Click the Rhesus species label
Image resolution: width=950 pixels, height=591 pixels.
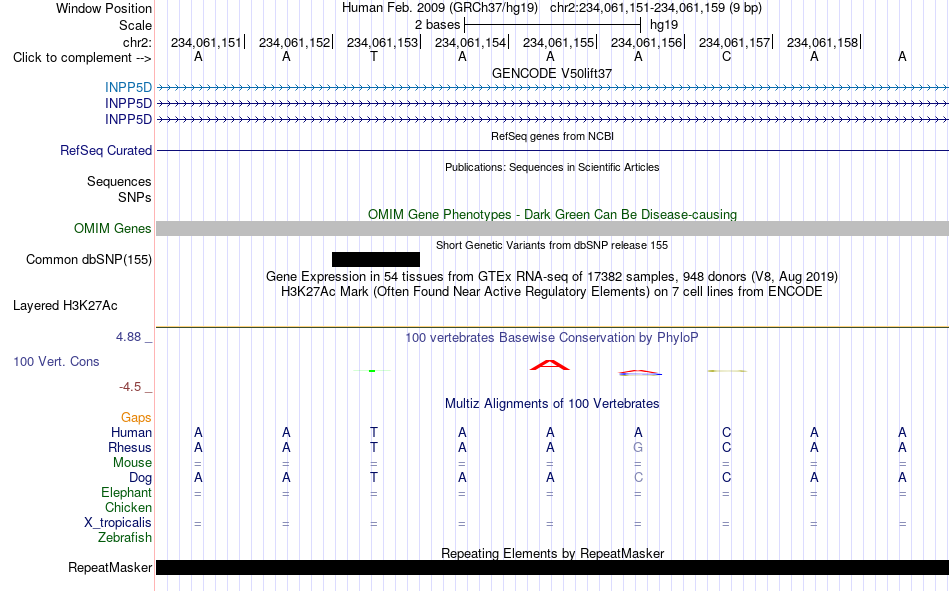pyautogui.click(x=130, y=447)
